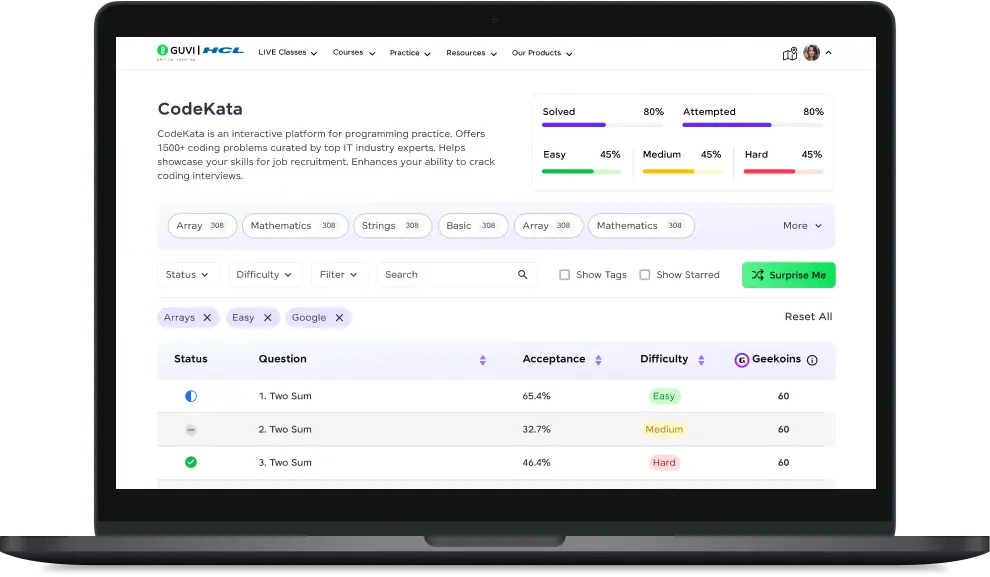Open the Practice menu
Viewport: 990px width, 577px height.
[x=410, y=53]
